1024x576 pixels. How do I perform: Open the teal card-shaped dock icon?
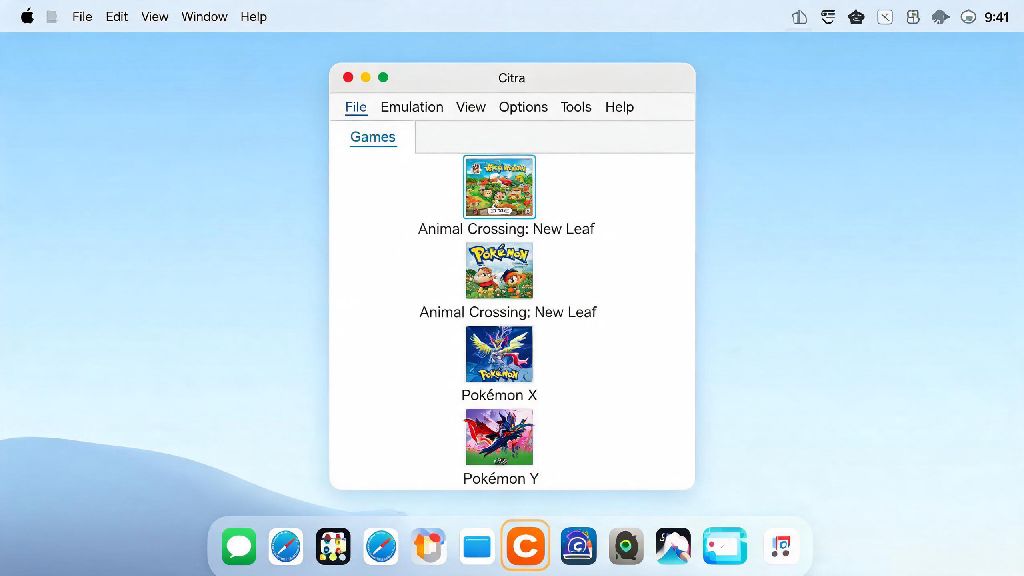coord(725,546)
